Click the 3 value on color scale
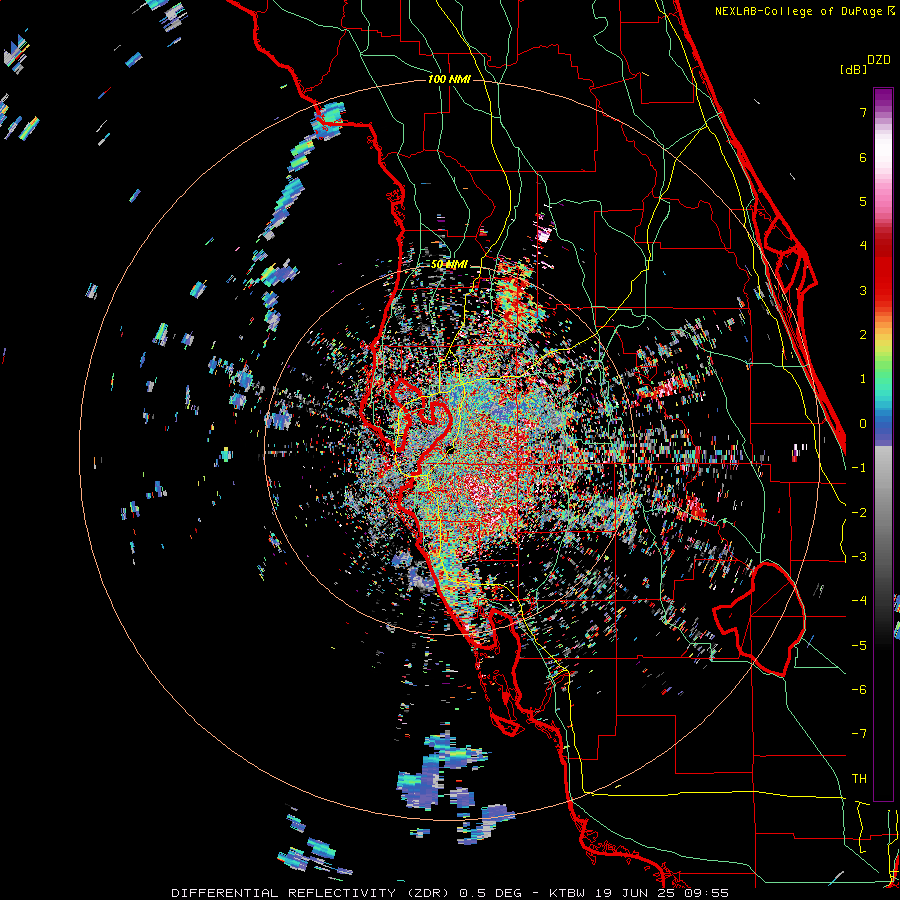Image resolution: width=900 pixels, height=900 pixels. pos(863,290)
